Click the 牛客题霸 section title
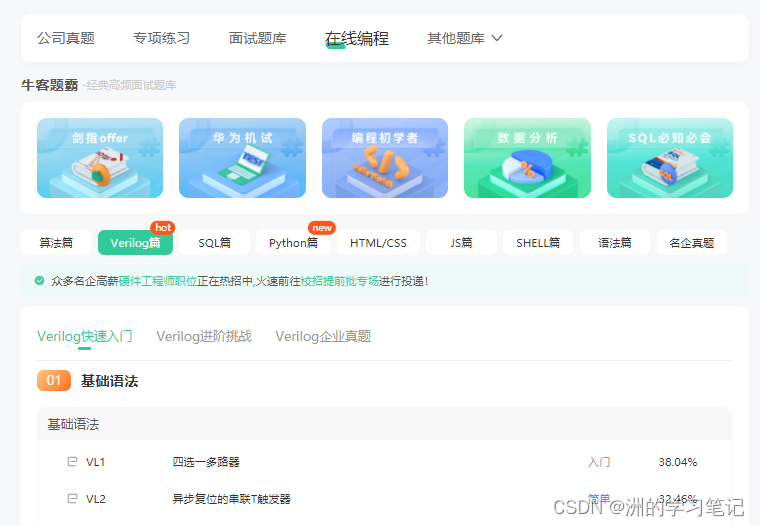 [x=49, y=85]
